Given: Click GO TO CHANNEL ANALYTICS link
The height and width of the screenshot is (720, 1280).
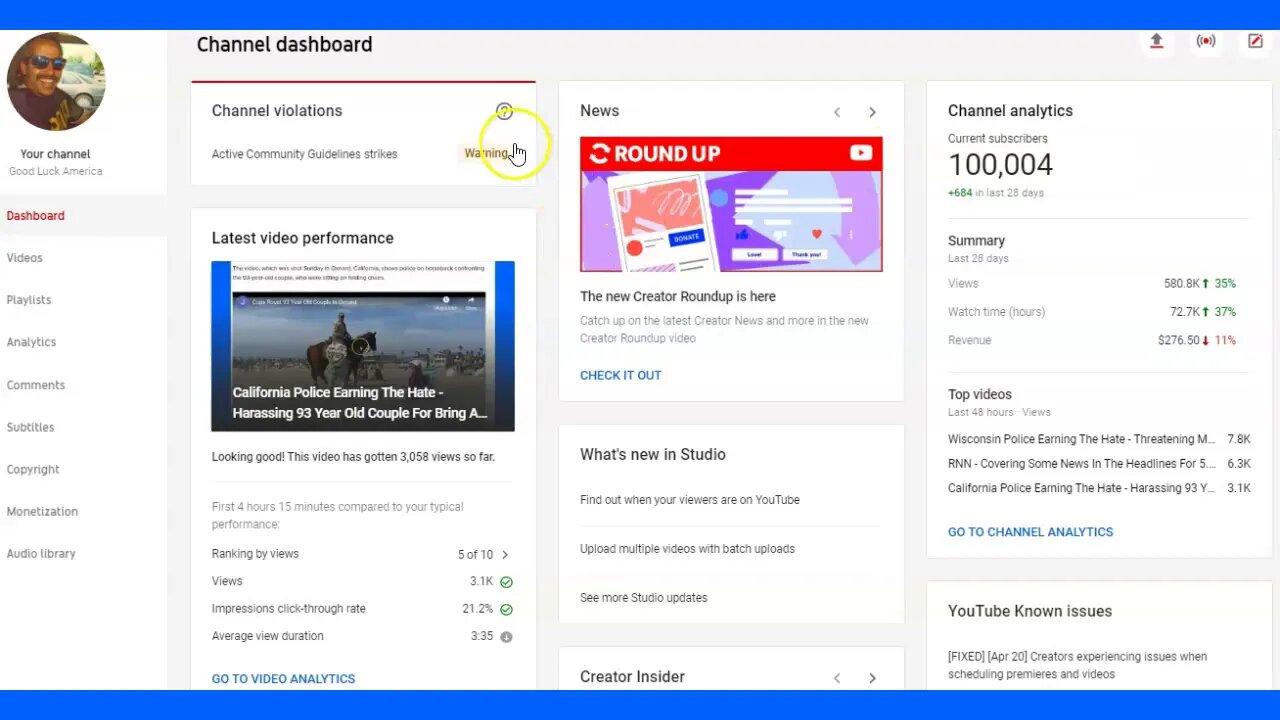Looking at the screenshot, I should click(1030, 532).
